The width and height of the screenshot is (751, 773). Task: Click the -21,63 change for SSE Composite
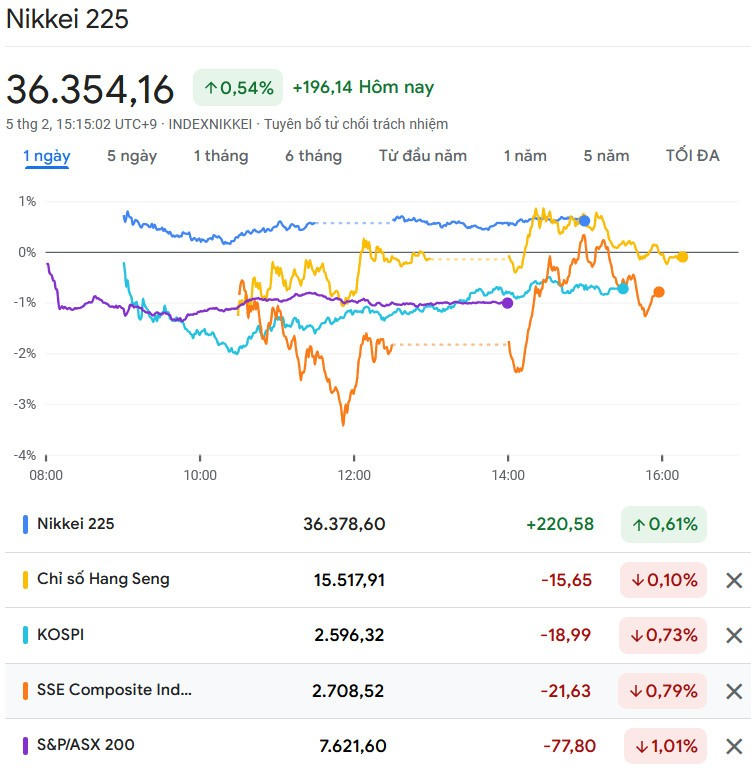point(566,691)
